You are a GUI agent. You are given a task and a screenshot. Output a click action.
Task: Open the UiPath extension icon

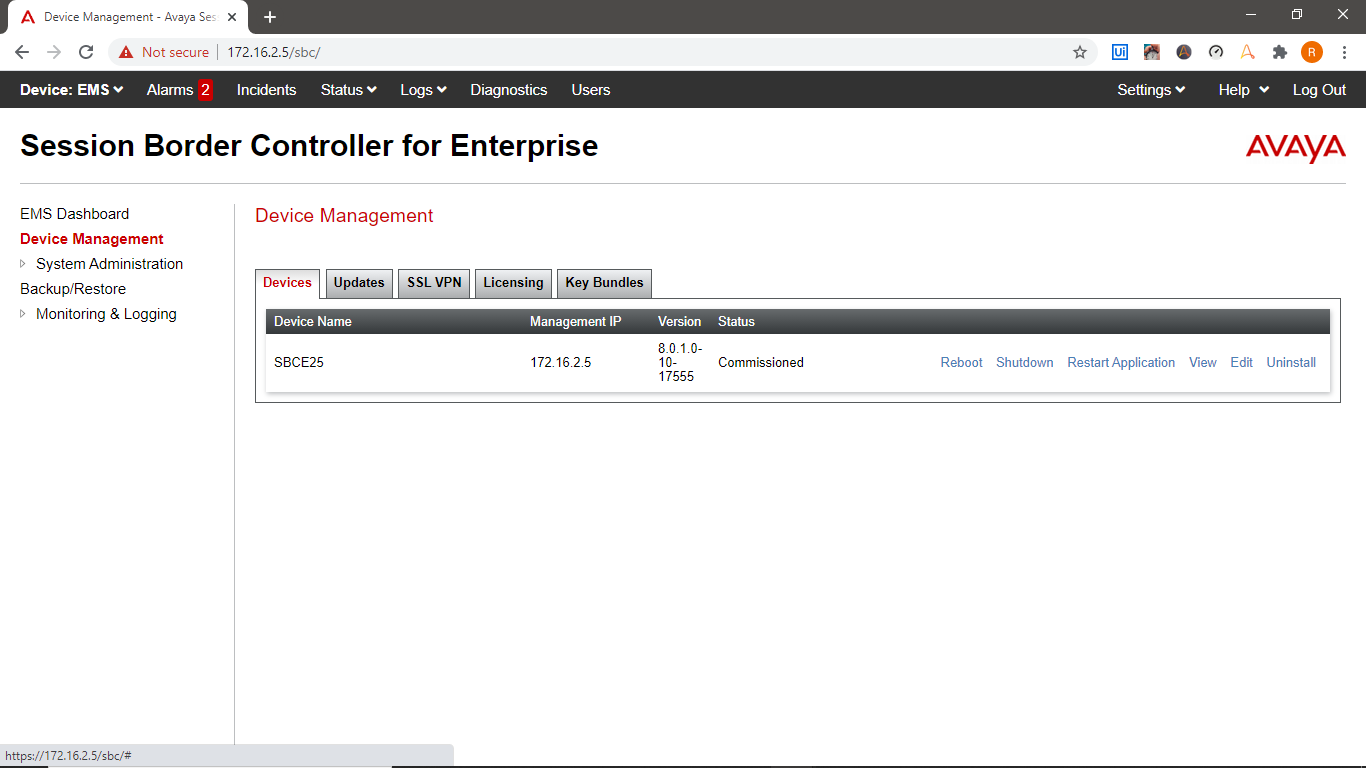[x=1120, y=52]
